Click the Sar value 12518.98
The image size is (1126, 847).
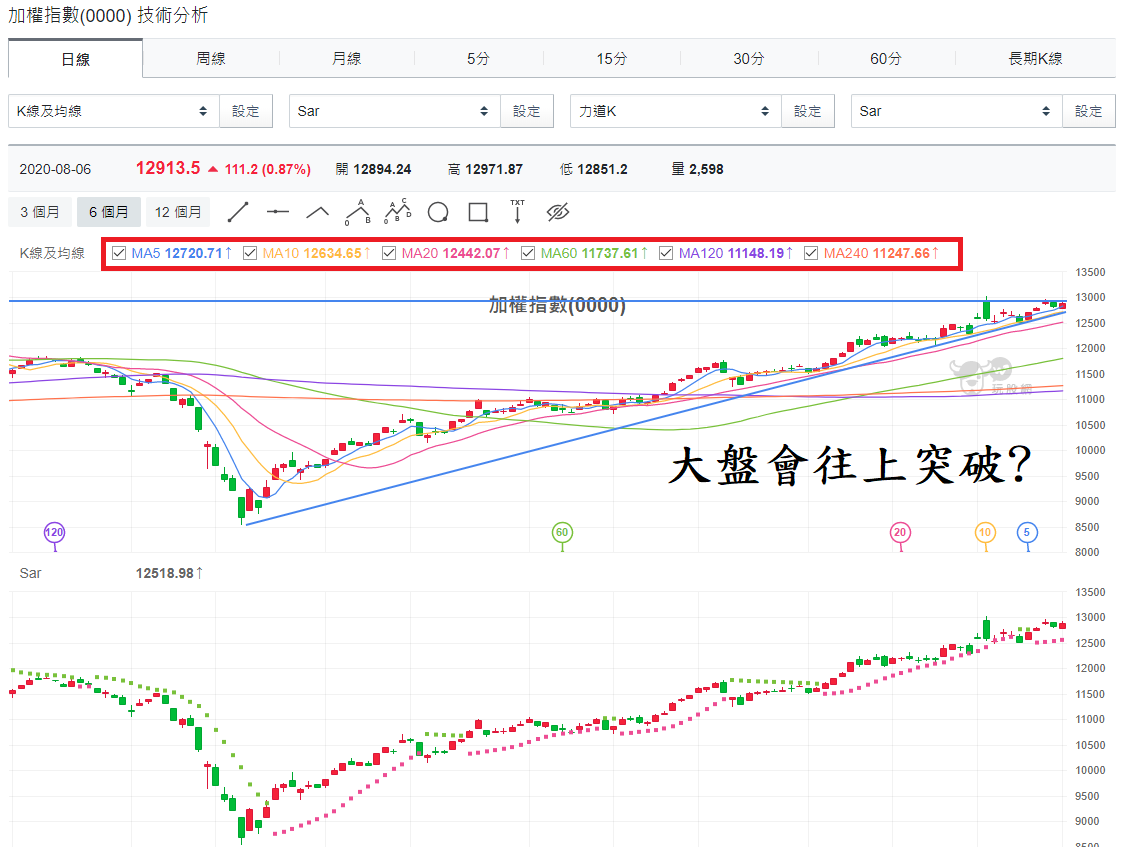[169, 573]
